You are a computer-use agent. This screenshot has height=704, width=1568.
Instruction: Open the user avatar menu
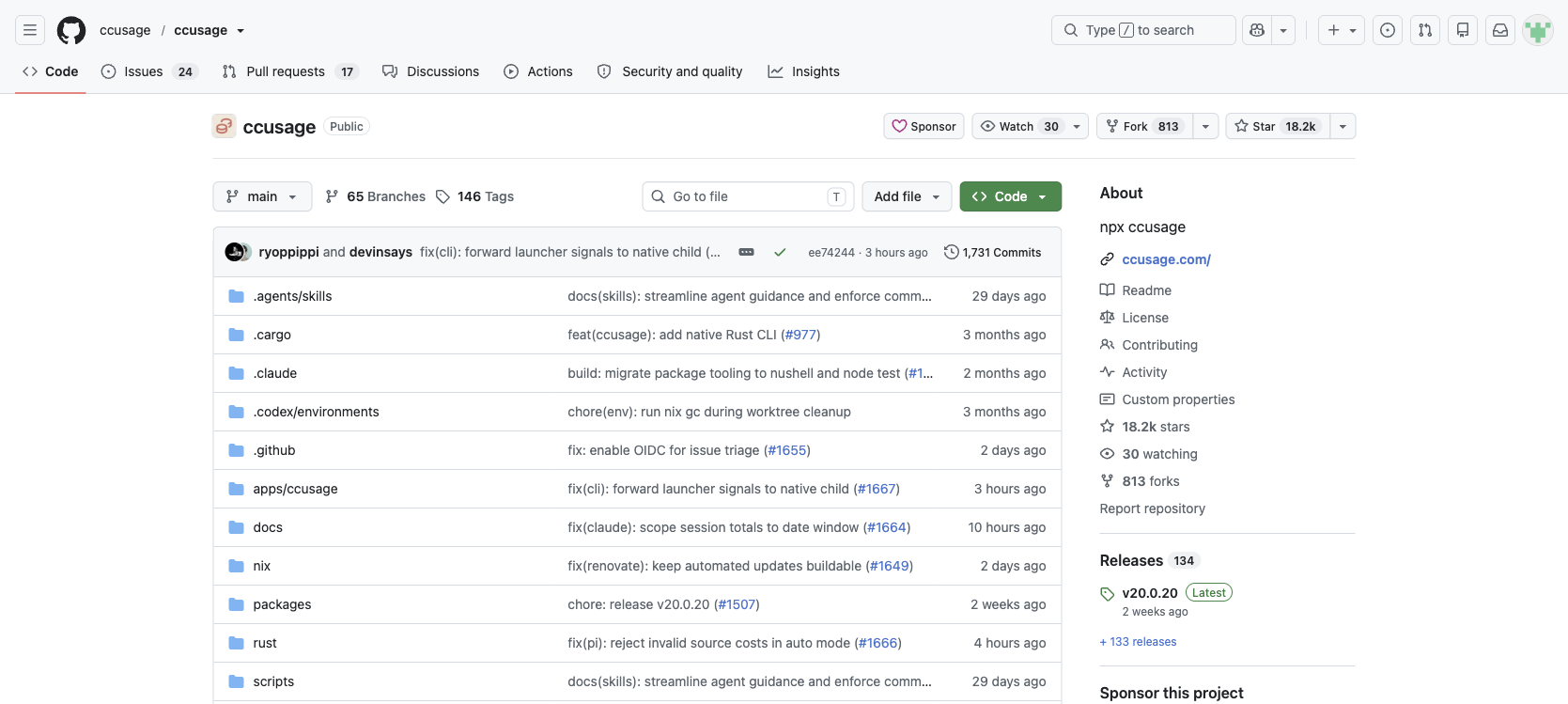(1538, 30)
